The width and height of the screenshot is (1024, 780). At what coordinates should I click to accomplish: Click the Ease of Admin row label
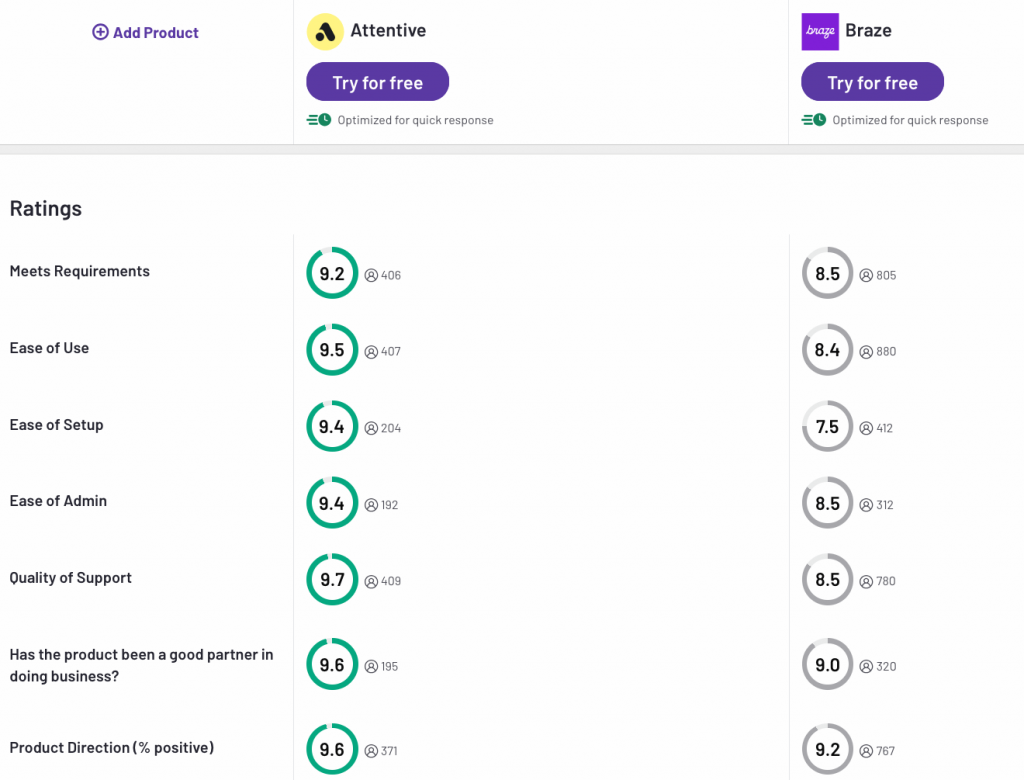tap(58, 501)
